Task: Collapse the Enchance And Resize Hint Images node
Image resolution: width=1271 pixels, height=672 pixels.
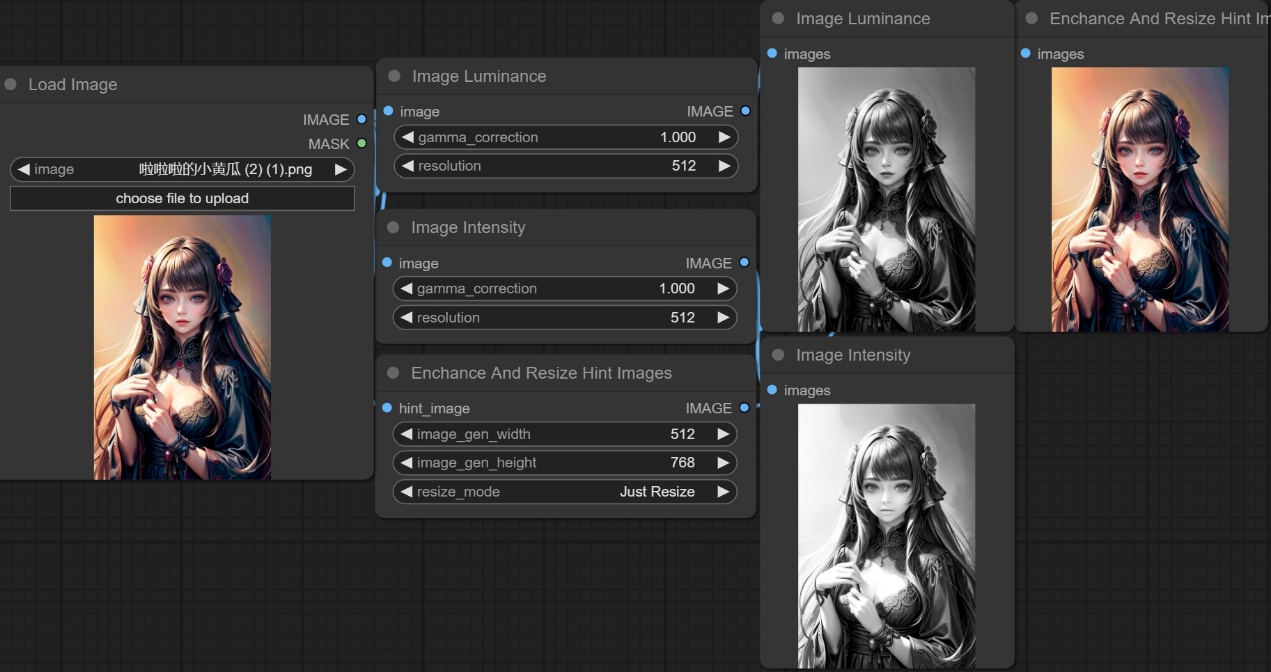Action: coord(394,373)
